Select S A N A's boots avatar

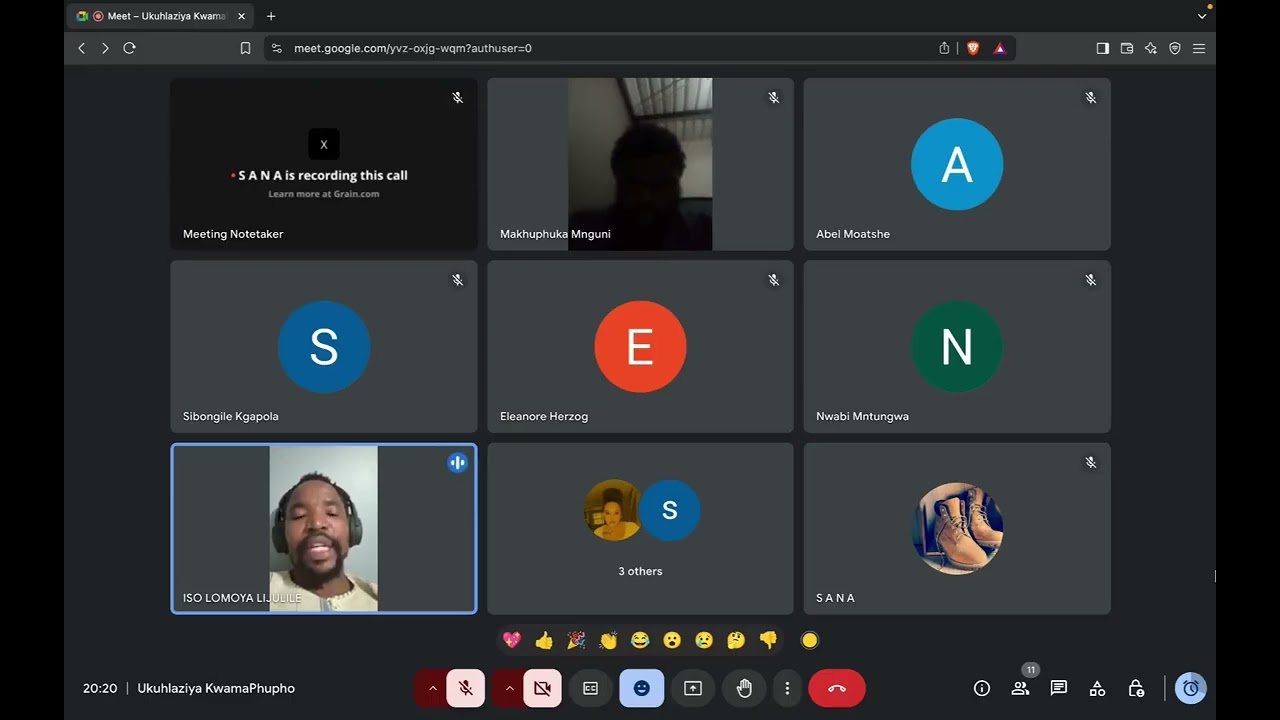(x=957, y=528)
